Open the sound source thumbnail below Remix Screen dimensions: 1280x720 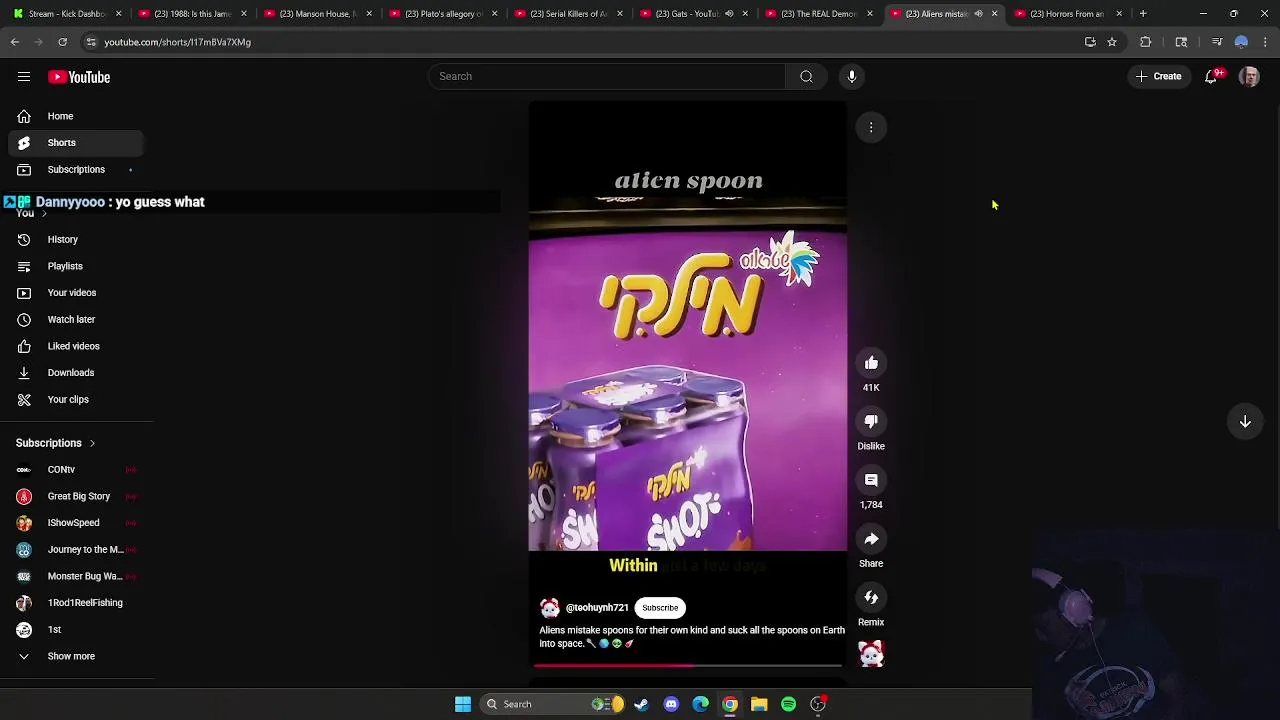(x=871, y=654)
